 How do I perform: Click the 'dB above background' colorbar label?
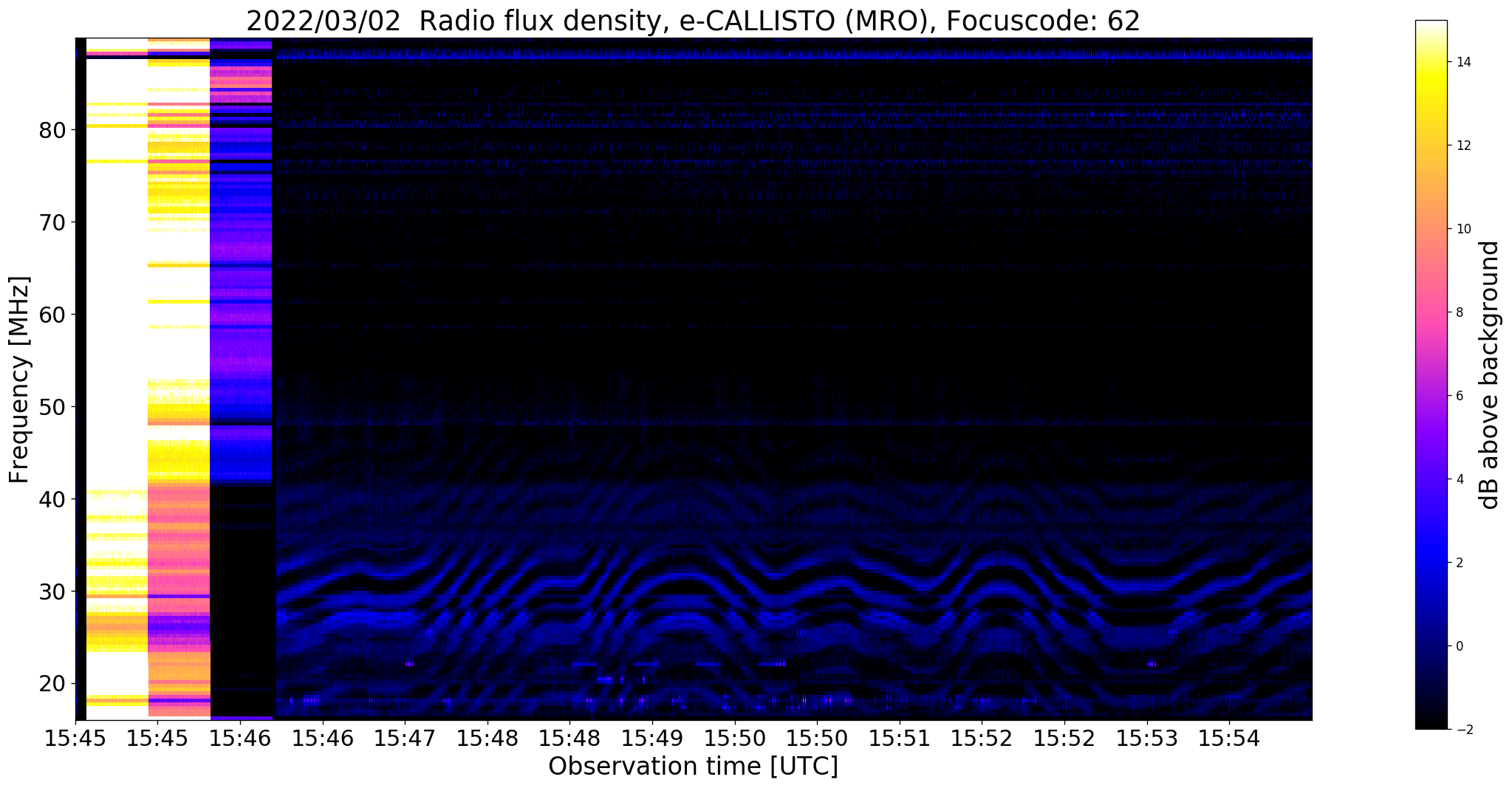point(1490,375)
